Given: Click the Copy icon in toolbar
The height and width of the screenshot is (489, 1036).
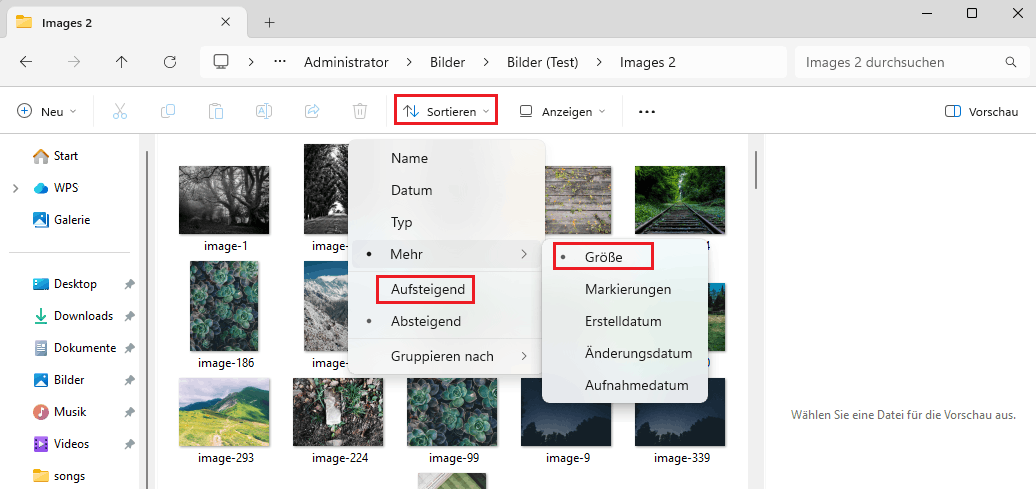Looking at the screenshot, I should [x=168, y=111].
